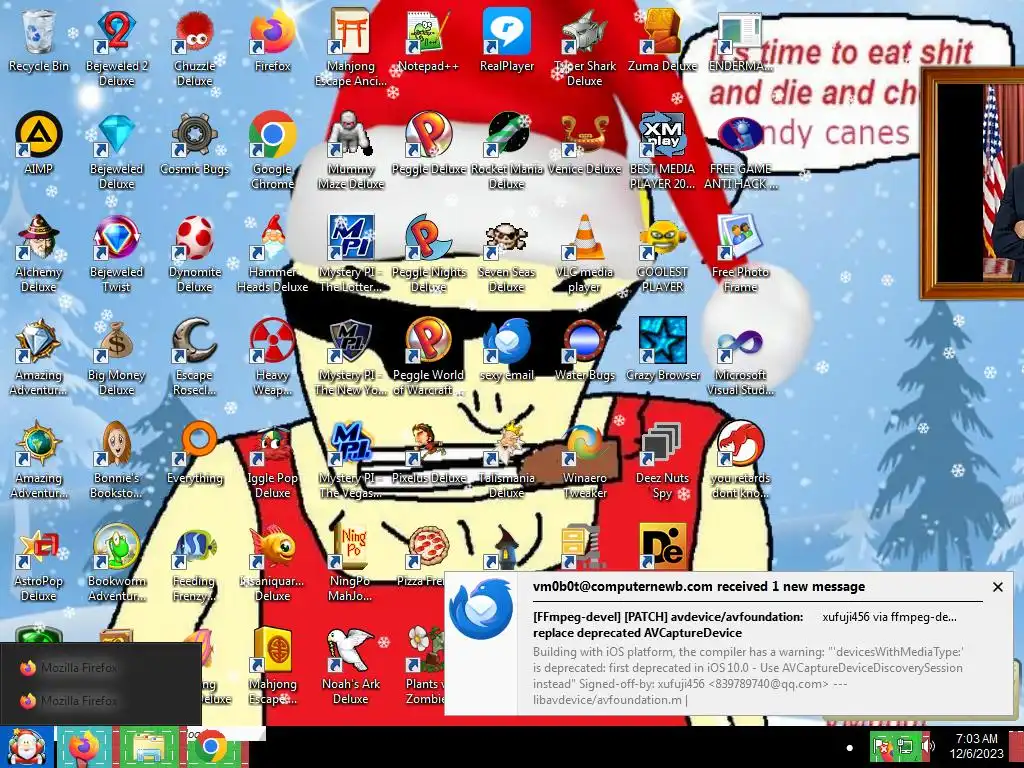The width and height of the screenshot is (1024, 768).
Task: Dismiss the Thunderbird new message notification
Action: (x=997, y=587)
